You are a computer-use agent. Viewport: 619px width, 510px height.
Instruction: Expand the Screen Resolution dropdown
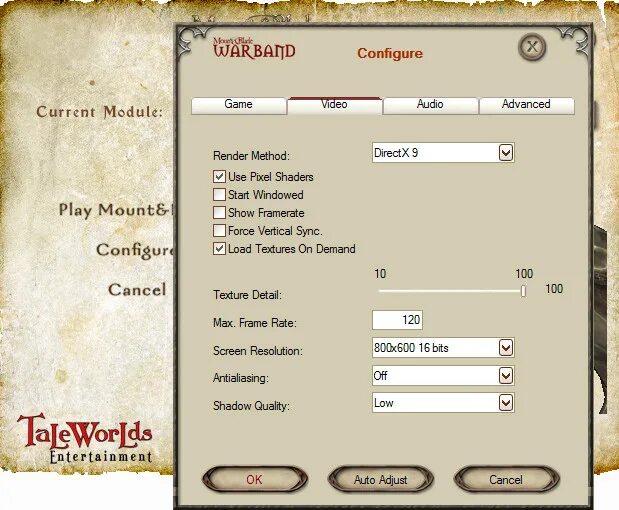point(443,348)
